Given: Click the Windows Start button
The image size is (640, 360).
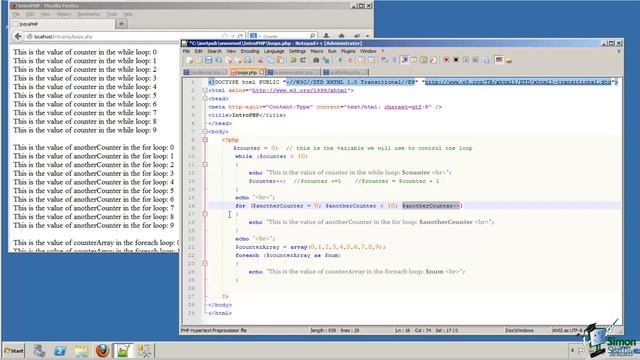Looking at the screenshot, I should [x=14, y=351].
